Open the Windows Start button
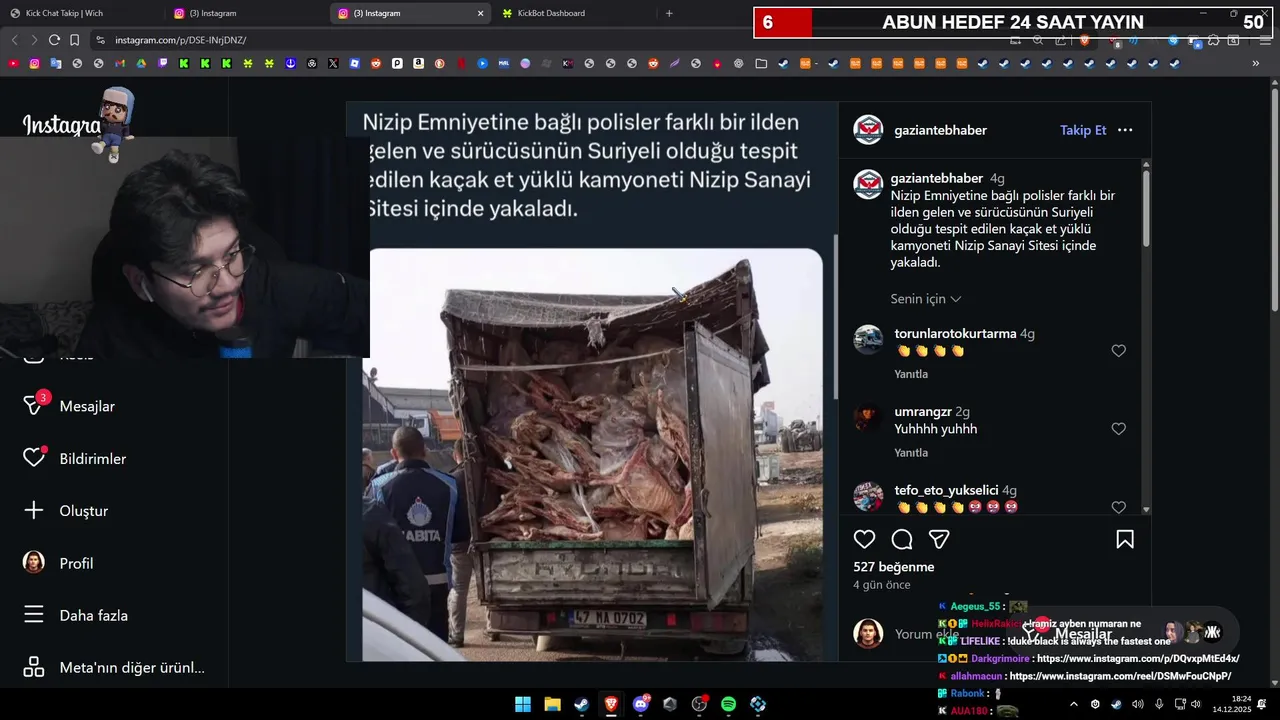This screenshot has height=720, width=1280. coord(523,704)
